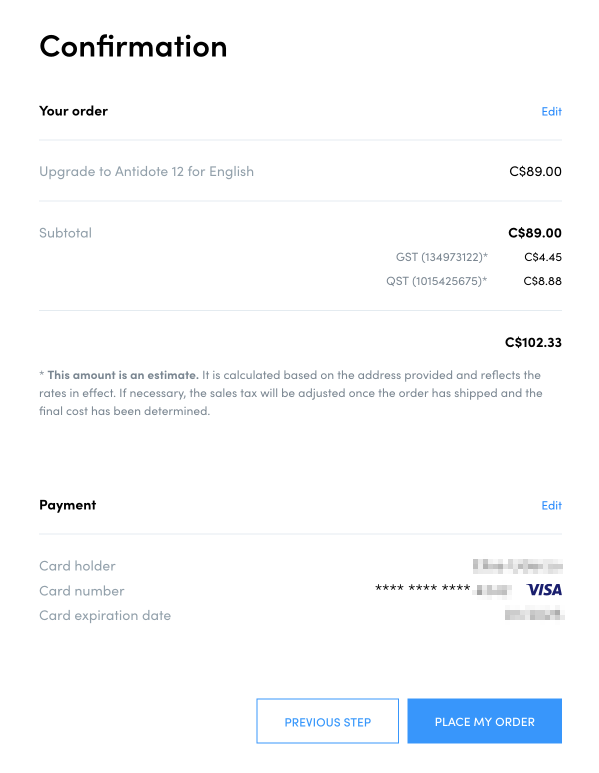Edit the Your order section

pyautogui.click(x=551, y=111)
